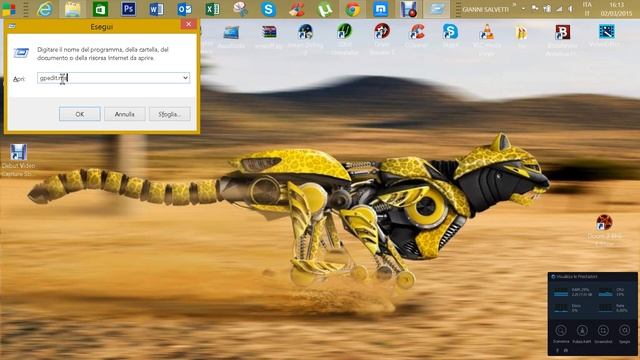The image size is (640, 360).
Task: Click the Spegni power button in widget
Action: [624, 333]
